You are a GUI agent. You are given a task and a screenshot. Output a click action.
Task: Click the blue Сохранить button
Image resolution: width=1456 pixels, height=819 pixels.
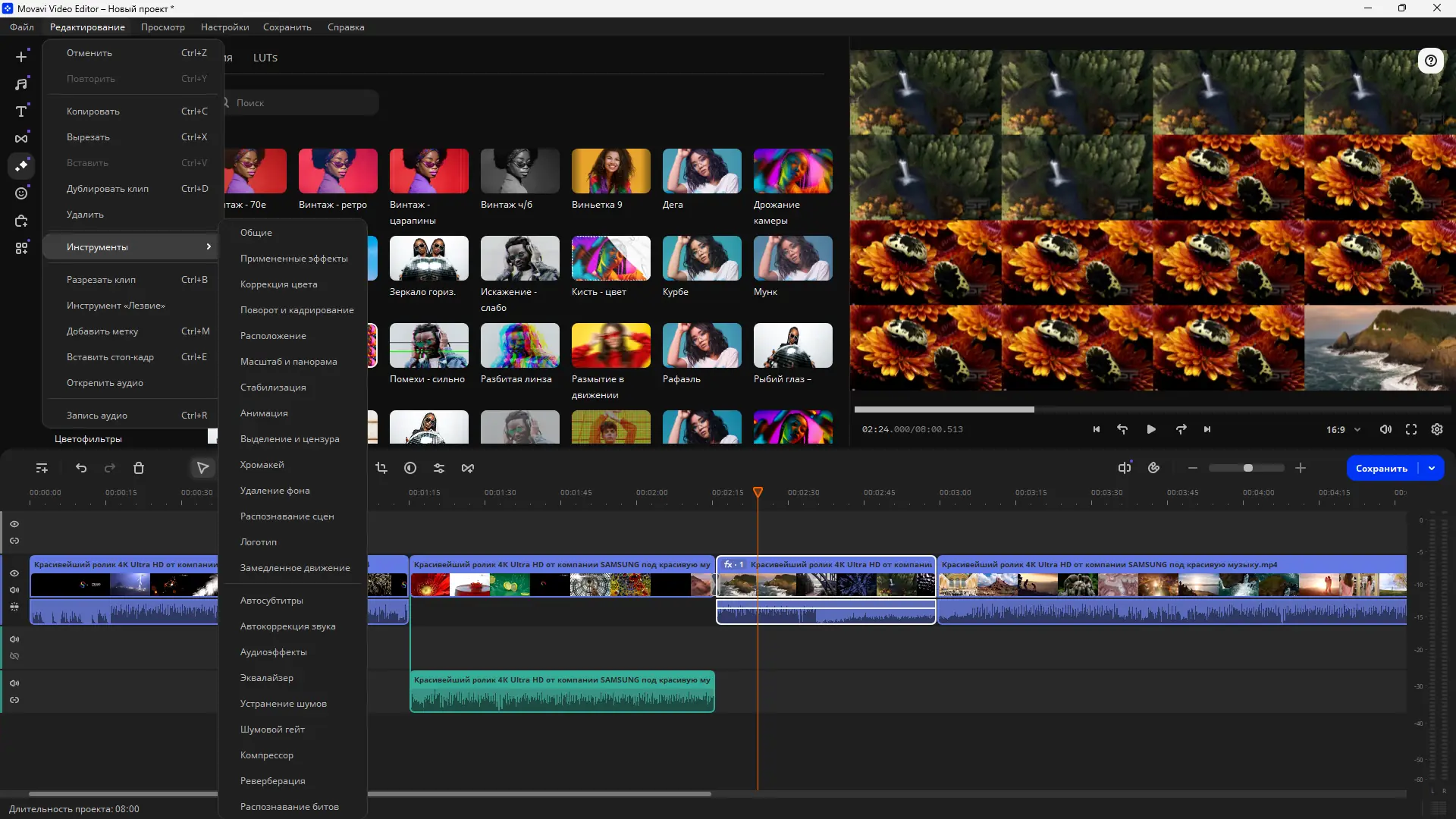(1381, 469)
